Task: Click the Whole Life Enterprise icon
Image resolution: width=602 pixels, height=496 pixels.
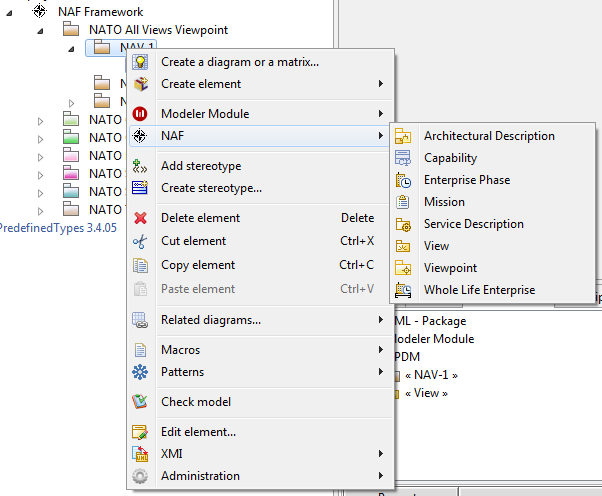Action: click(403, 290)
